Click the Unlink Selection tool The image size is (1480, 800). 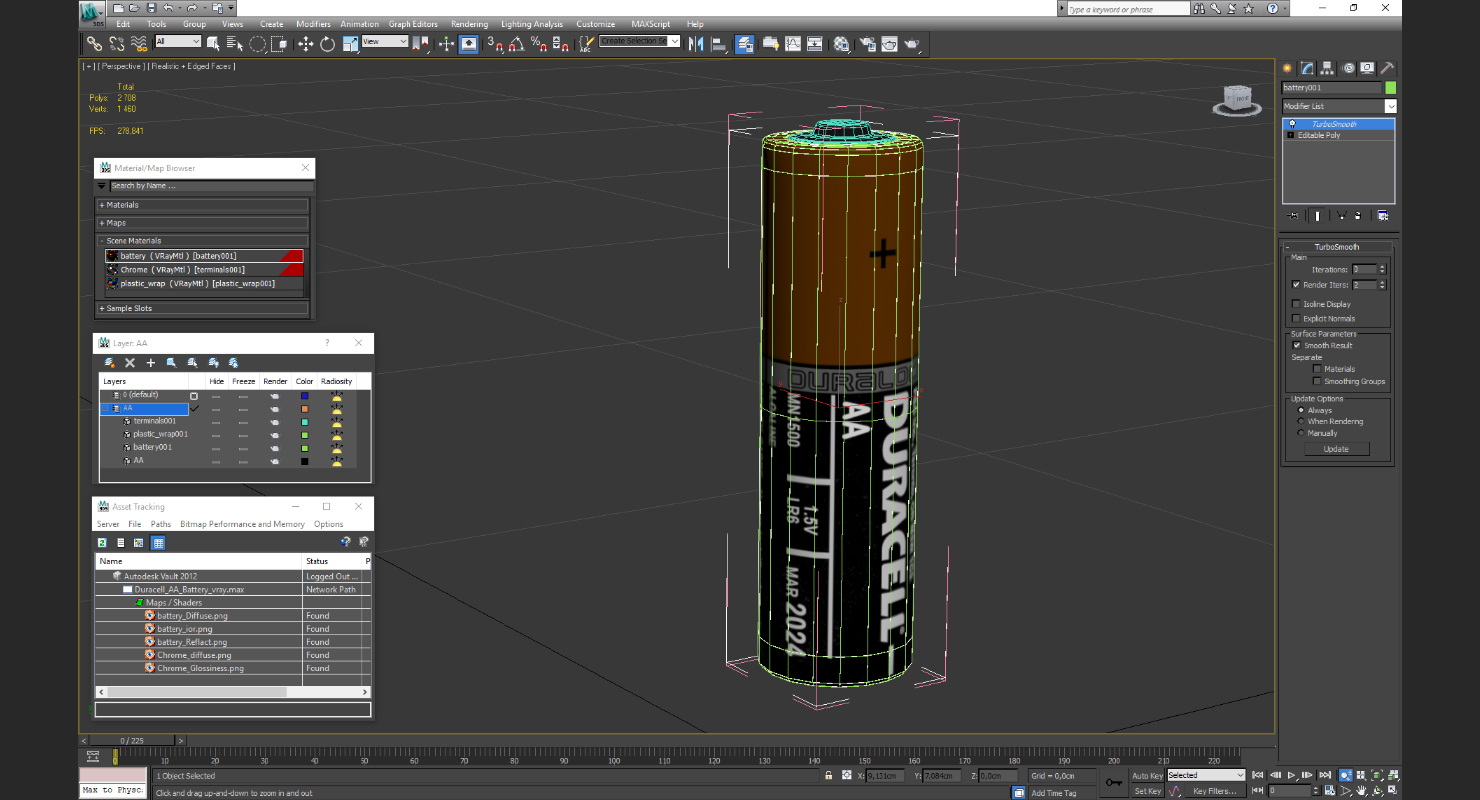click(x=116, y=43)
